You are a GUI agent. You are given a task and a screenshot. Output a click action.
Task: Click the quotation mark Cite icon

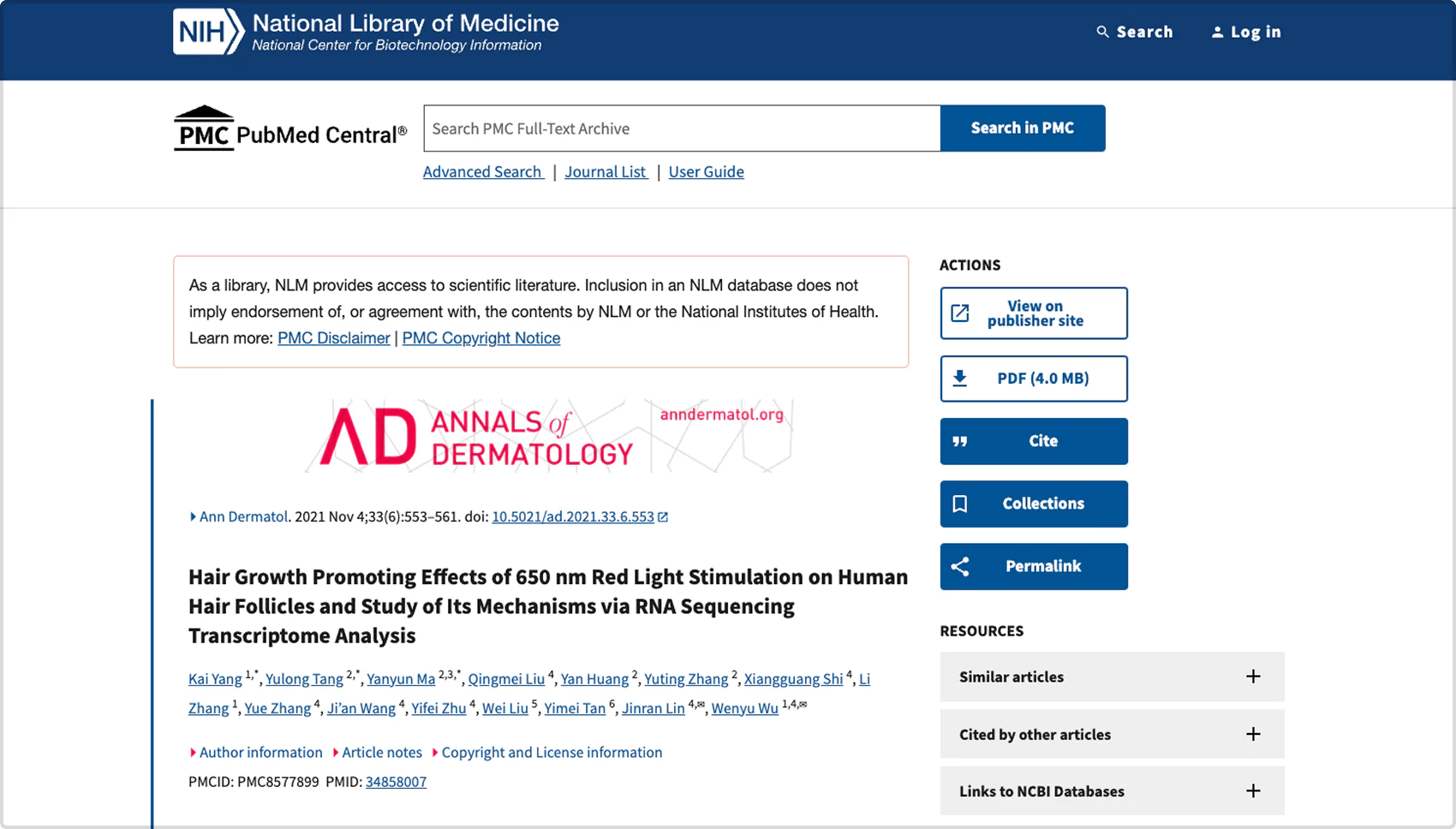click(960, 441)
